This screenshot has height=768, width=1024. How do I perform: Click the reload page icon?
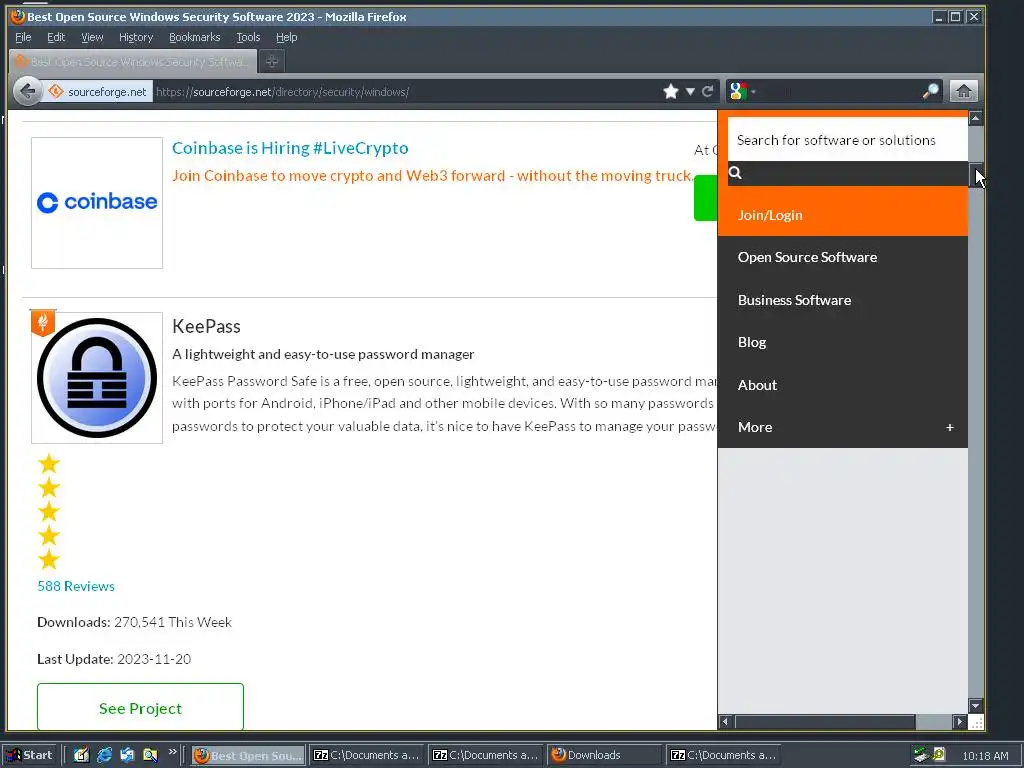click(x=708, y=91)
